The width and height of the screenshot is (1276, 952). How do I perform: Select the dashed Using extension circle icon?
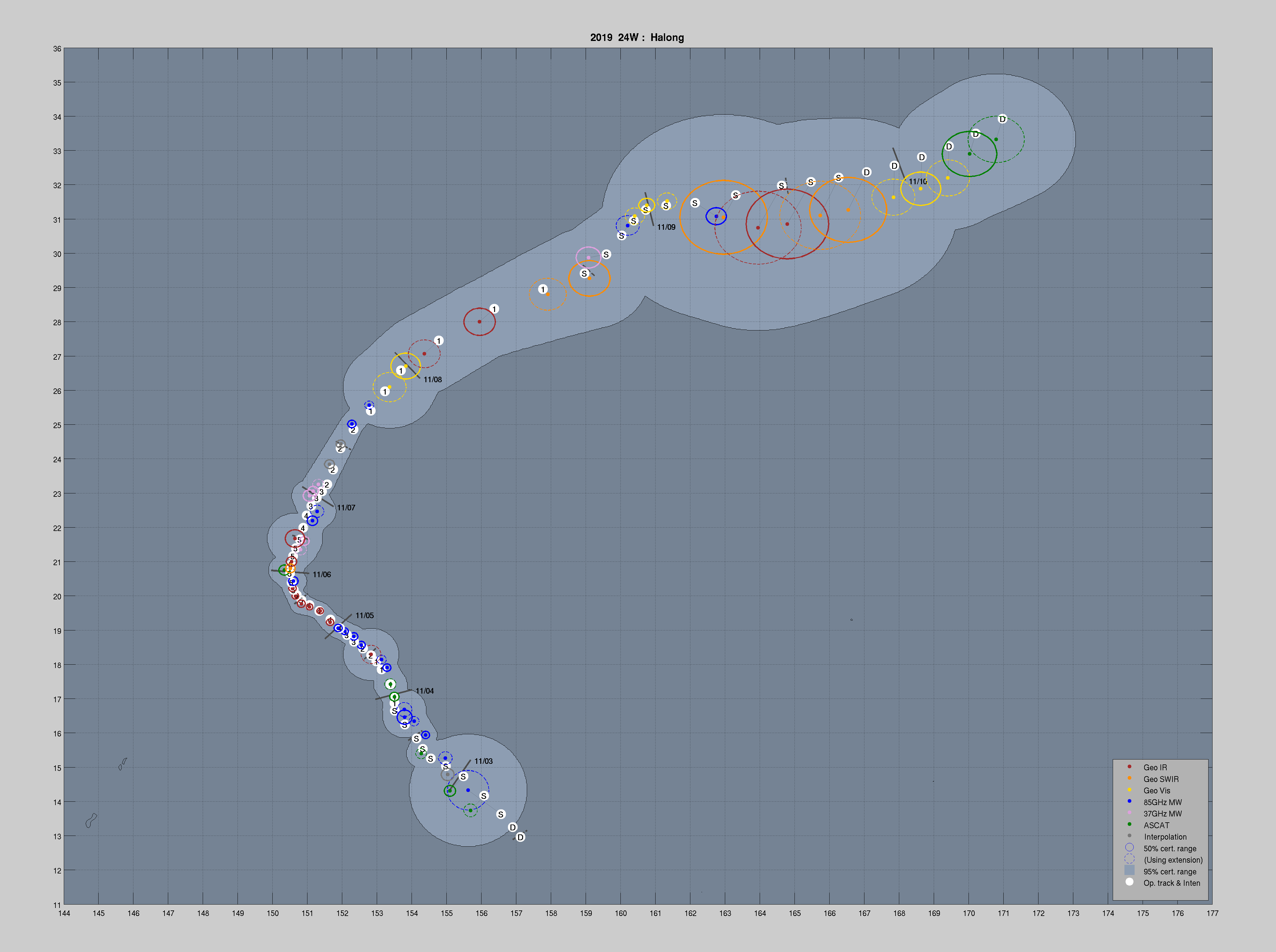click(x=1129, y=859)
